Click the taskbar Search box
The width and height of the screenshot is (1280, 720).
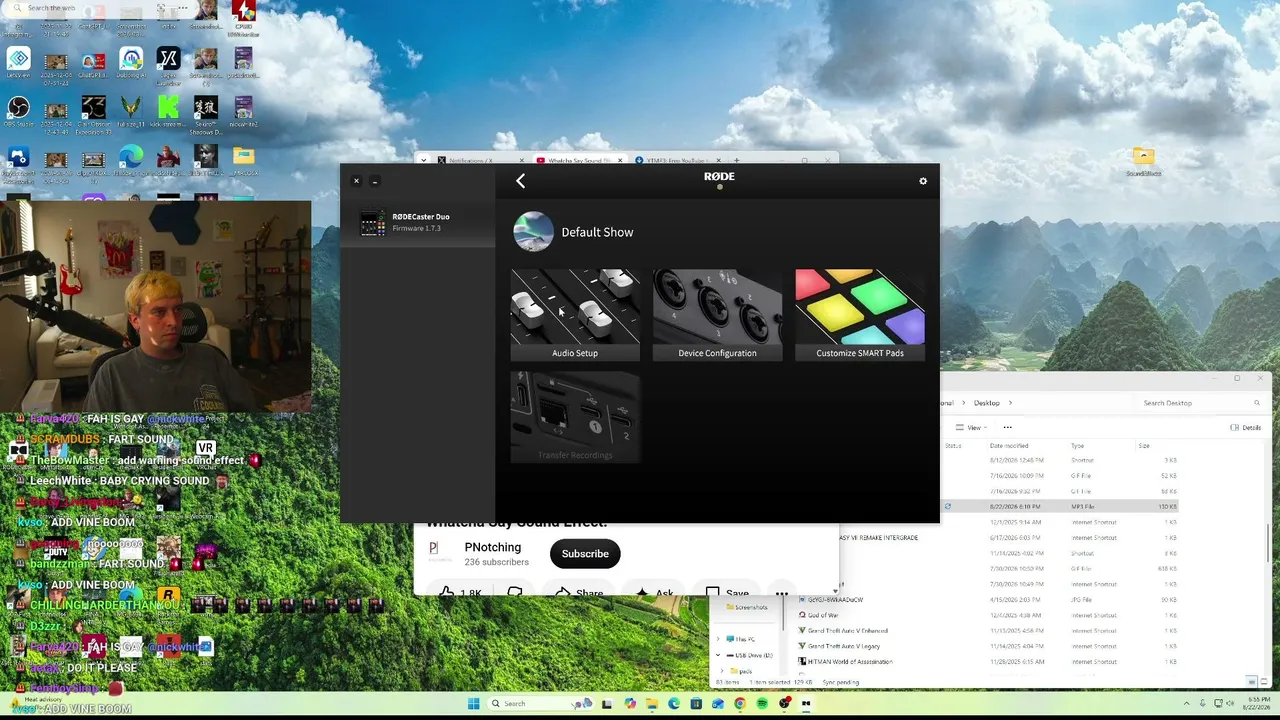point(539,703)
